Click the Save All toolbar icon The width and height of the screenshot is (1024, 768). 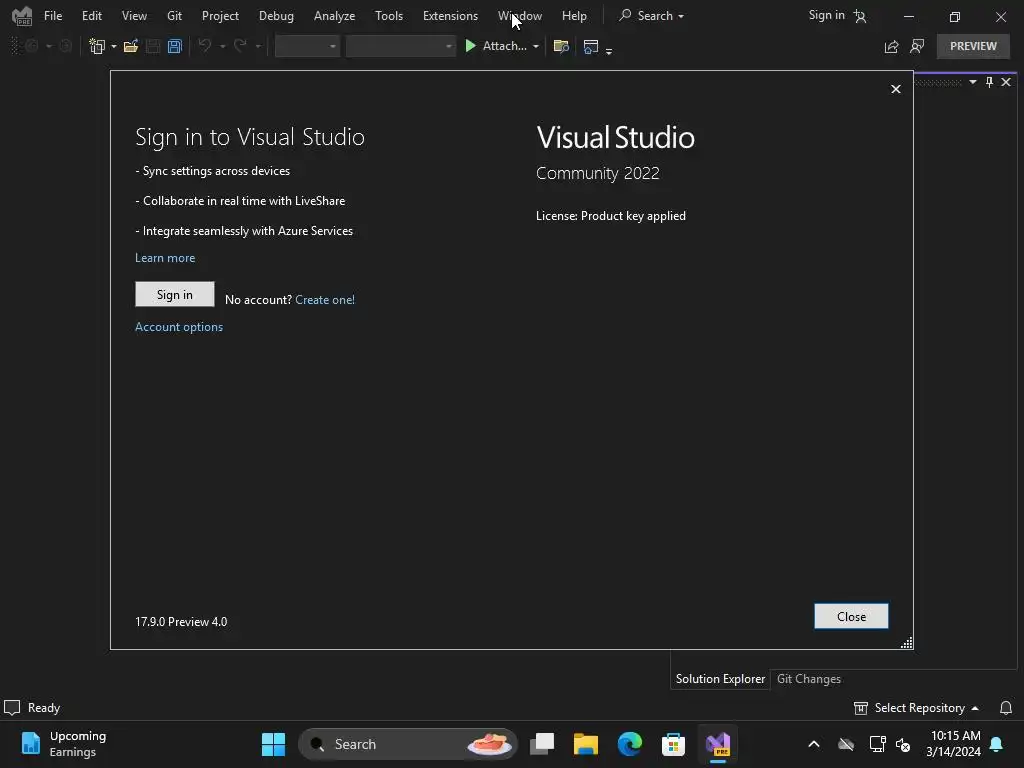[174, 46]
